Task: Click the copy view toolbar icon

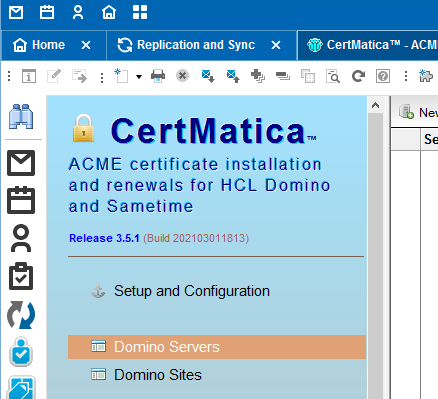Action: [308, 76]
